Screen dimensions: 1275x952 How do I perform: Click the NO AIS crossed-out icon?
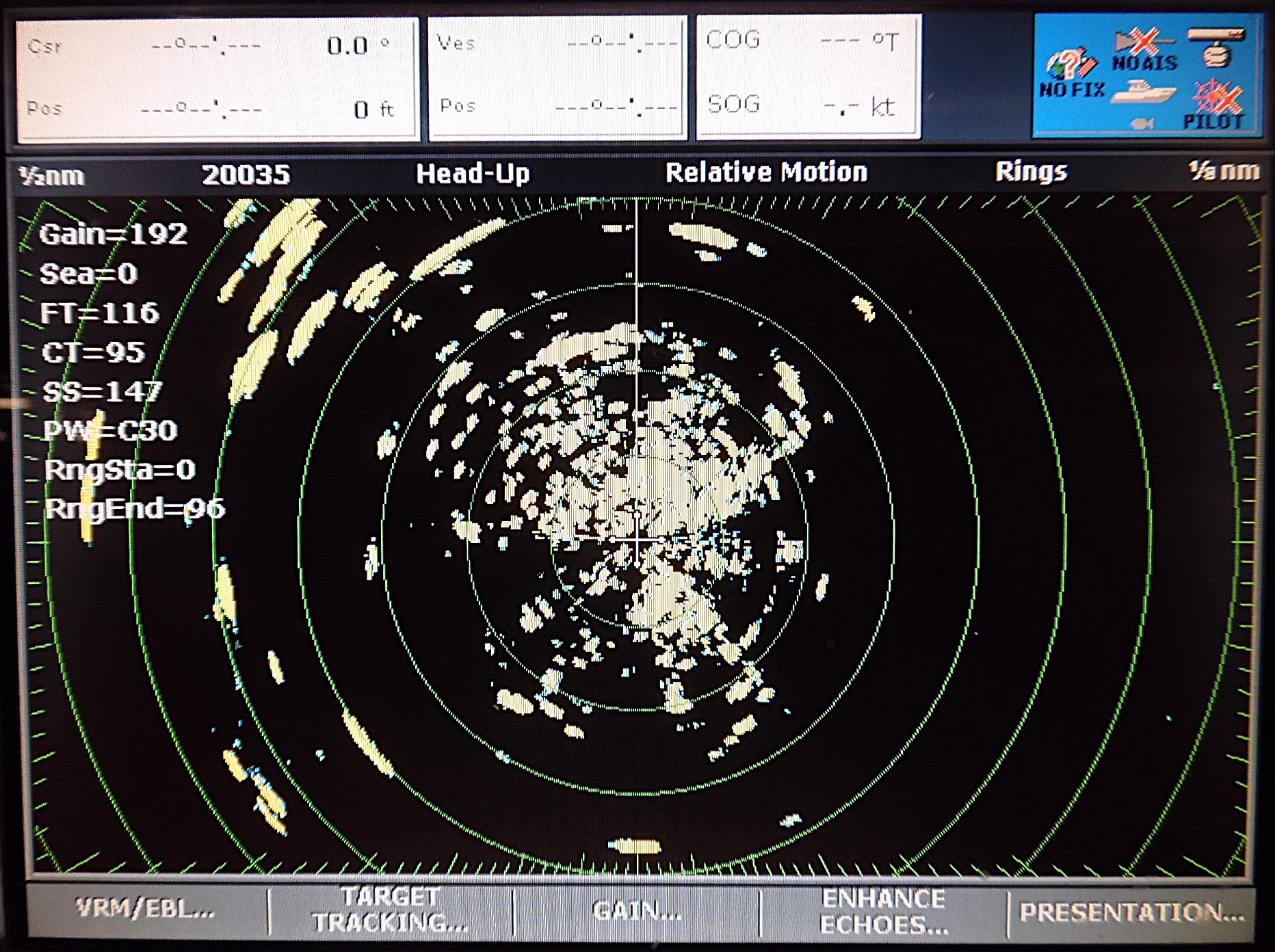coord(1144,48)
